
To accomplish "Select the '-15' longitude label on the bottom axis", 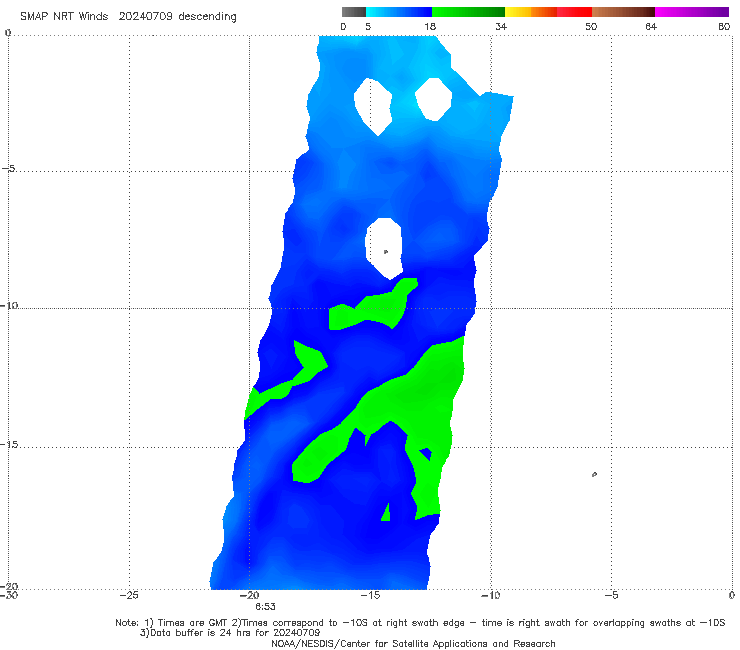I will 370,595.
